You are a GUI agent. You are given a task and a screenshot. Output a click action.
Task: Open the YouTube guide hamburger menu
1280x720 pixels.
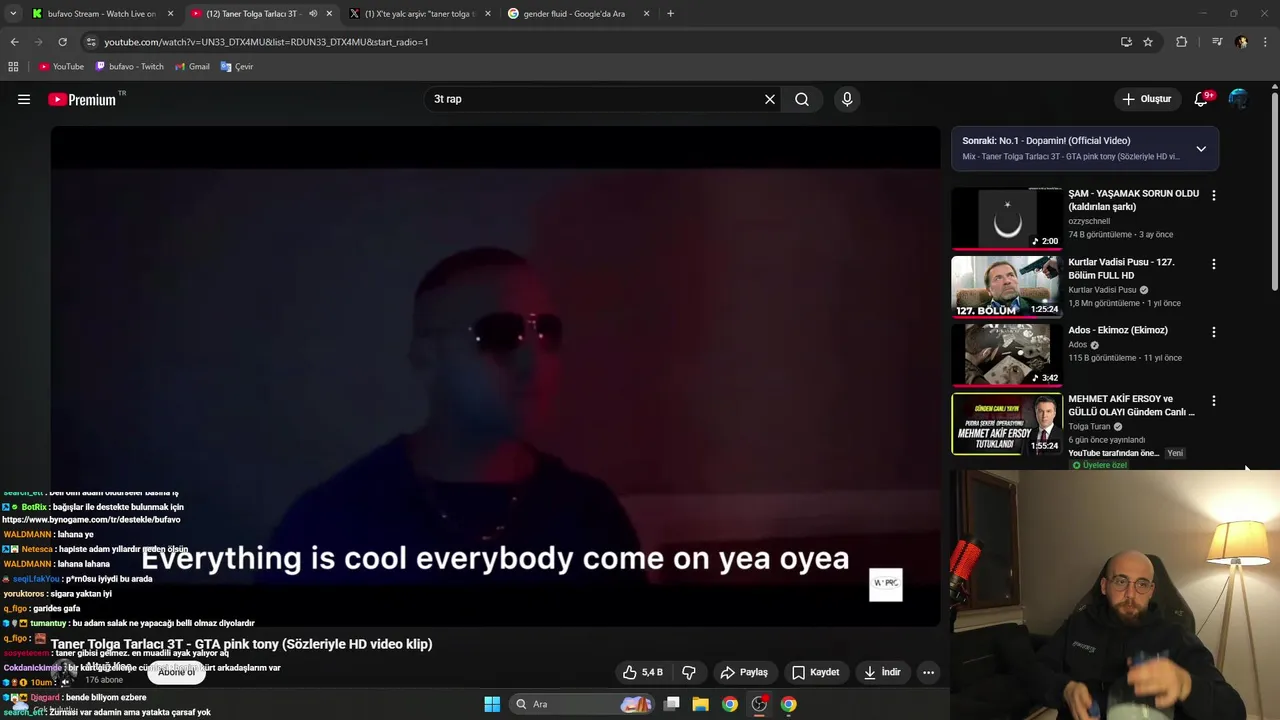tap(24, 99)
